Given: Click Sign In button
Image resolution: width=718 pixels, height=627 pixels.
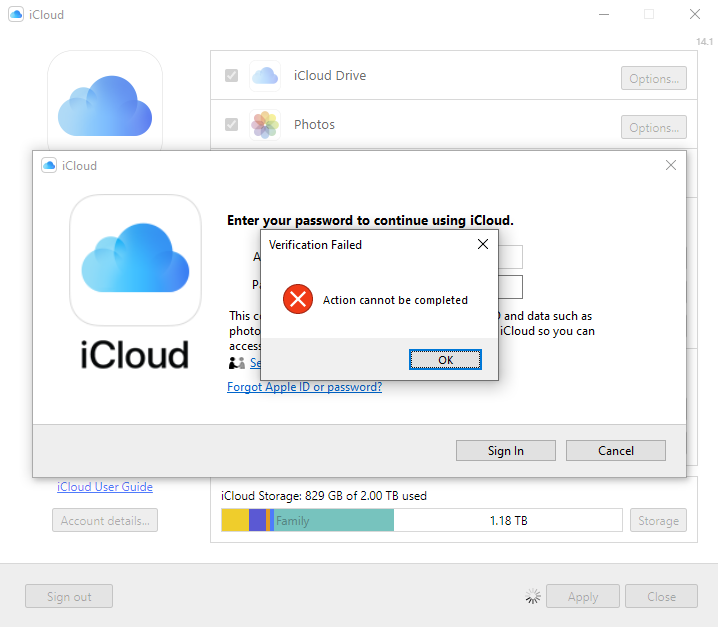Looking at the screenshot, I should [x=506, y=451].
